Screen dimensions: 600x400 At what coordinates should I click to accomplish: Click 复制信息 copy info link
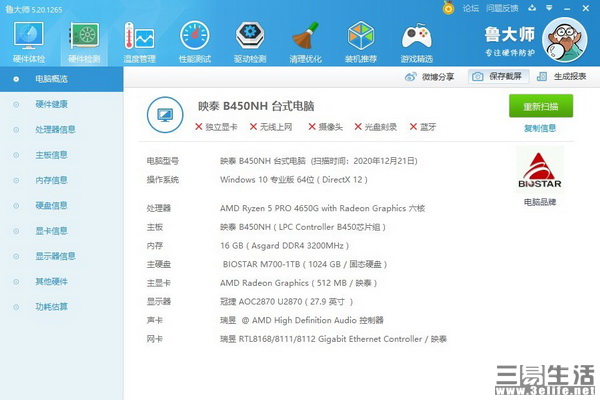[540, 128]
